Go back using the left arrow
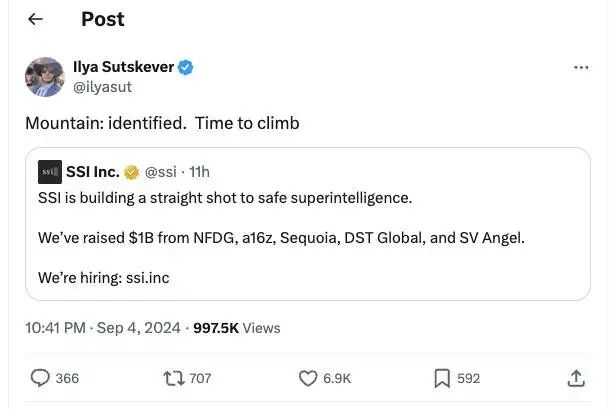611x409 pixels. [x=36, y=19]
